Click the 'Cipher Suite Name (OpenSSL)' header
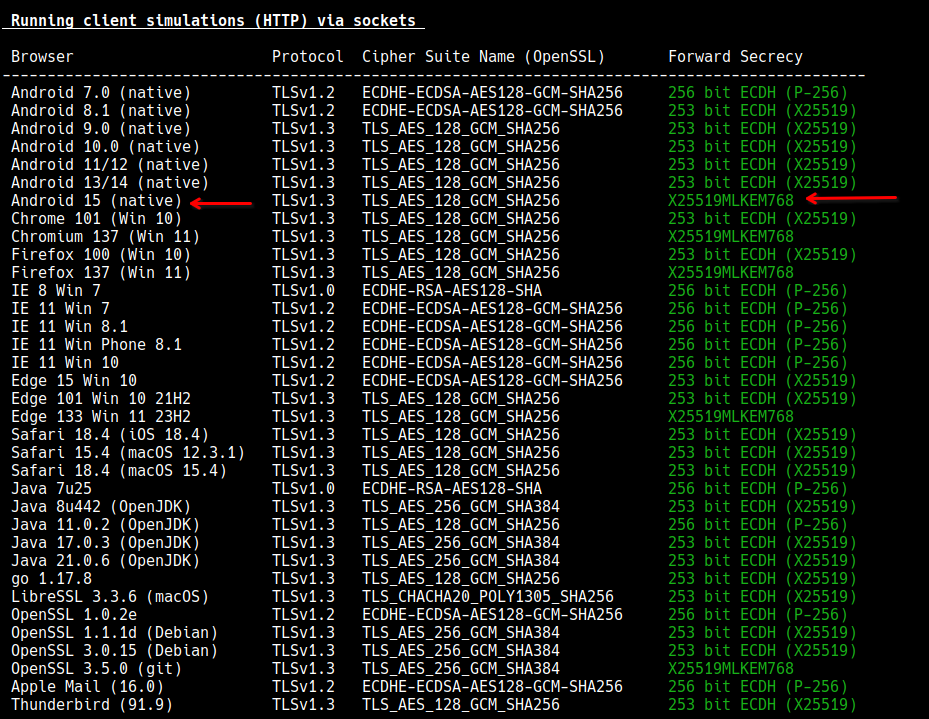 click(x=483, y=57)
